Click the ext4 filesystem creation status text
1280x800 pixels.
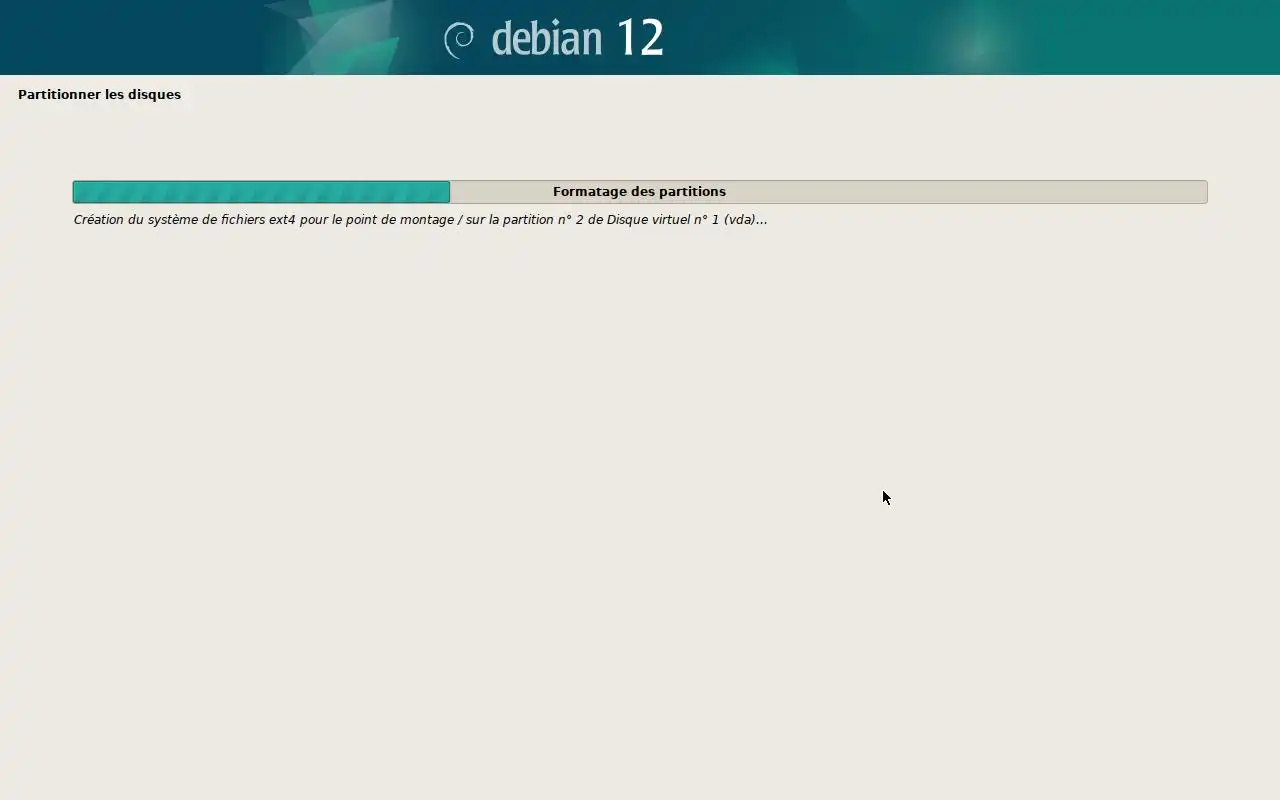(x=420, y=220)
